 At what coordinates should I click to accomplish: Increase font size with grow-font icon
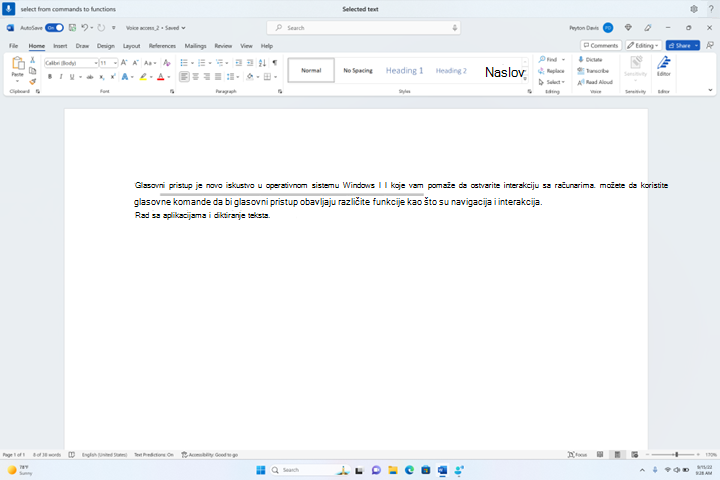click(124, 62)
